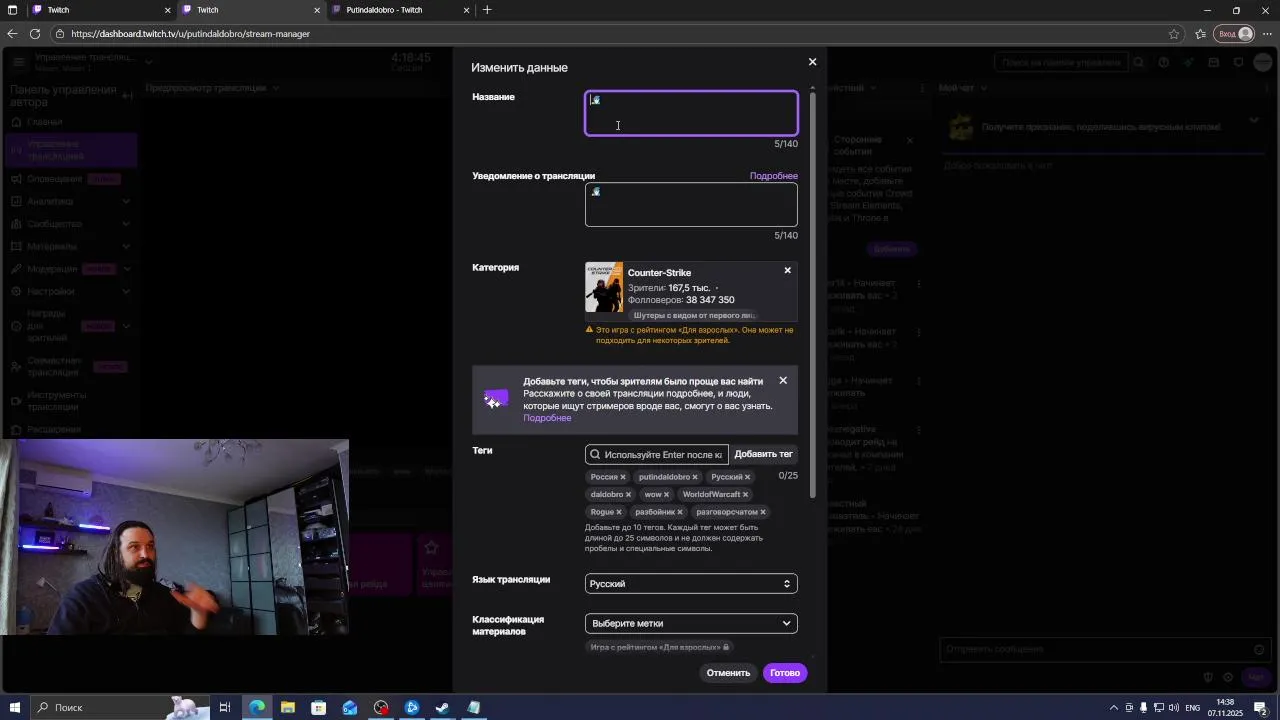Remove the разговорсчатом tag
1280x720 pixels.
762,512
